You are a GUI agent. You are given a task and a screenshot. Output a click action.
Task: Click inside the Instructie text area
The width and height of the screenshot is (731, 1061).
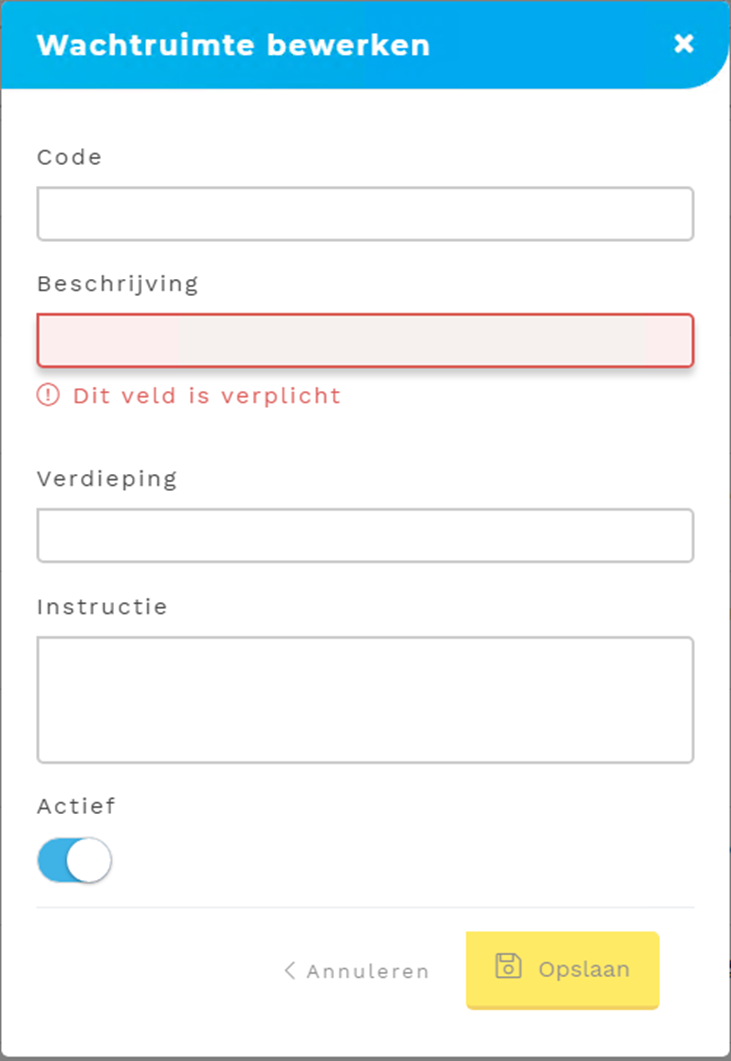[365, 700]
